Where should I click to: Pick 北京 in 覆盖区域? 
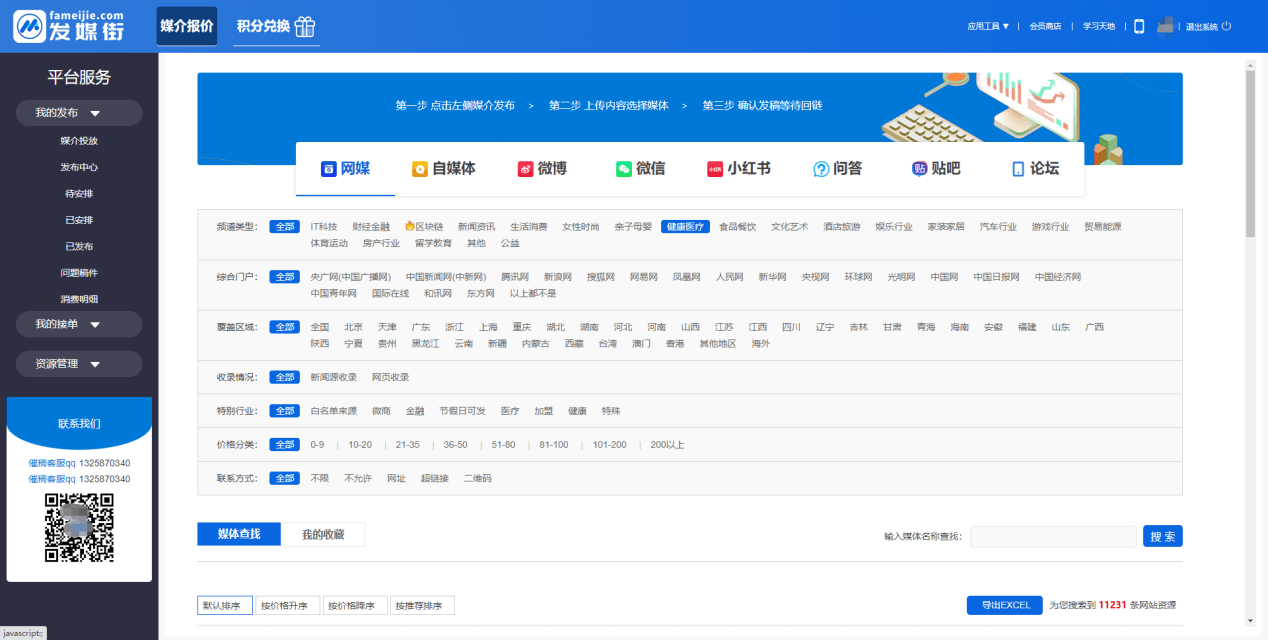[x=353, y=327]
